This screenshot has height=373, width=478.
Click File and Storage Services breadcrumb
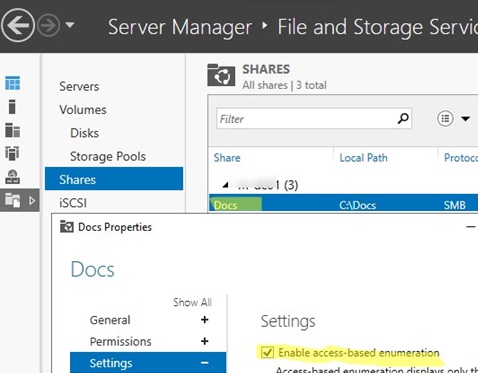378,27
